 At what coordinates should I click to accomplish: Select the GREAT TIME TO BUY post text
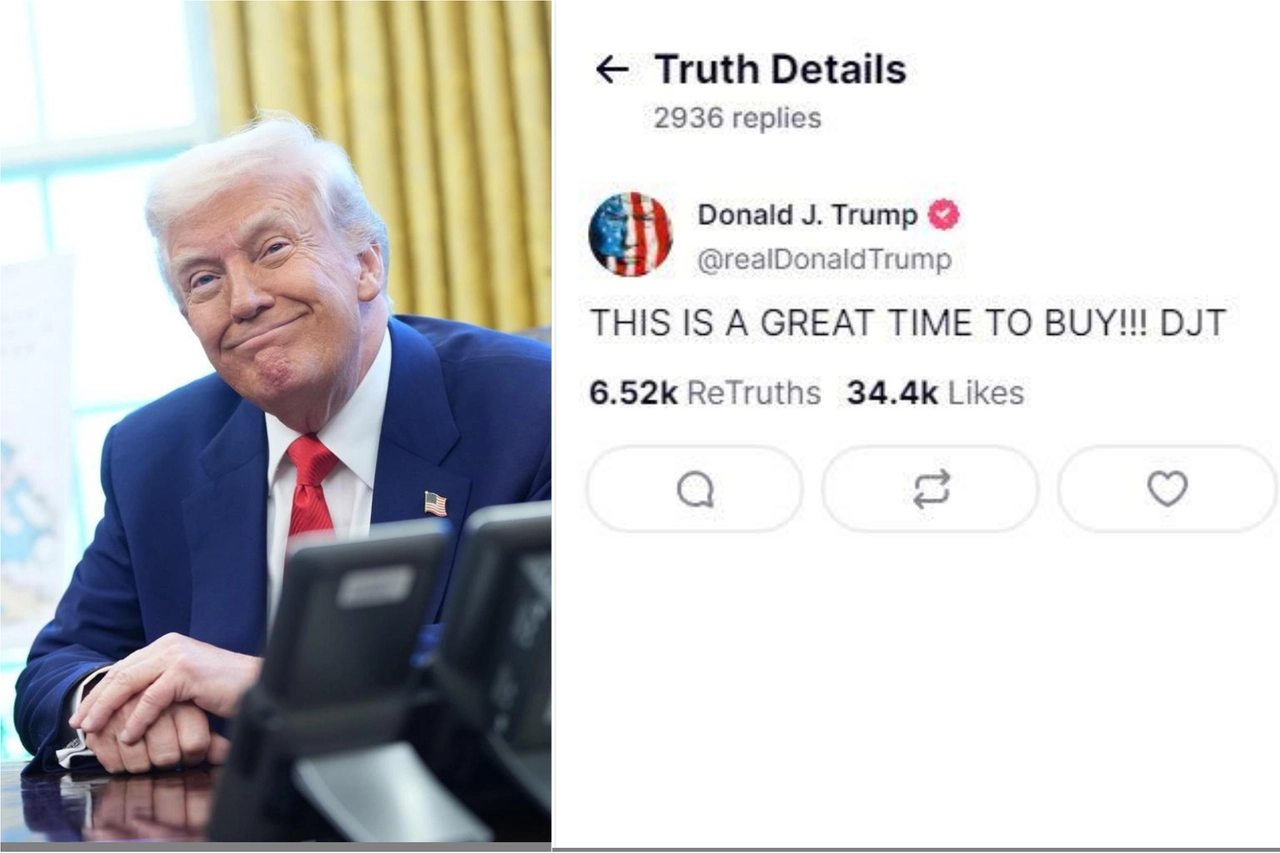pyautogui.click(x=907, y=323)
